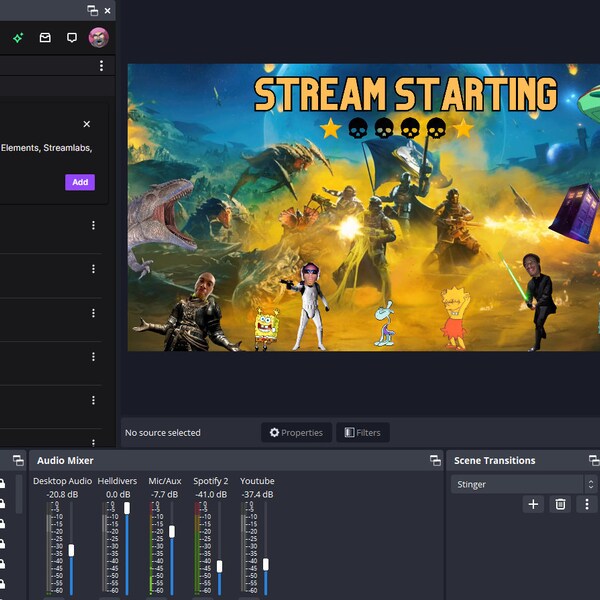Click the "-41.0 dB" level readout
This screenshot has width=600, height=600.
211,494
